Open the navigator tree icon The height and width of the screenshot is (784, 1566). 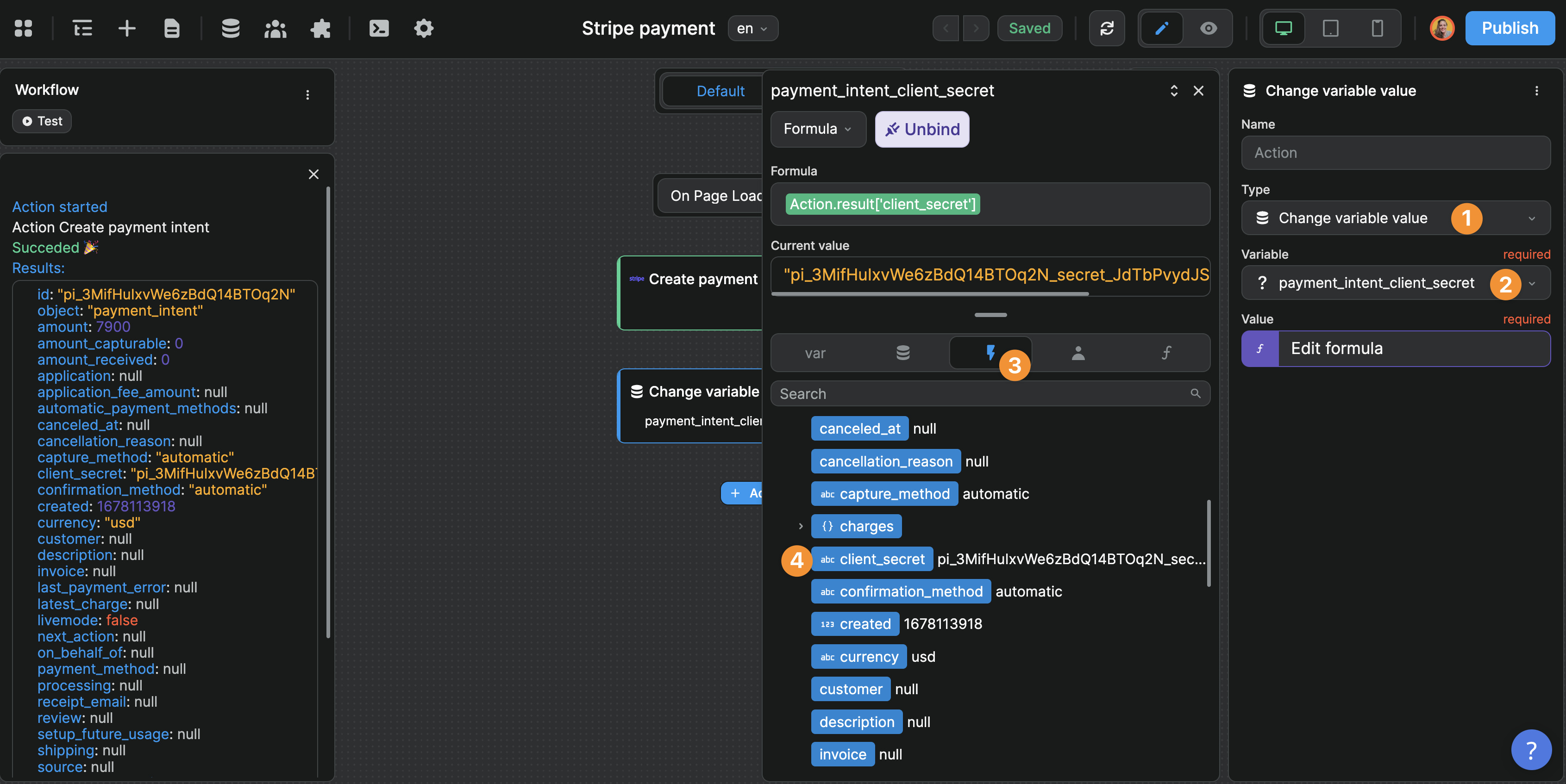(82, 28)
